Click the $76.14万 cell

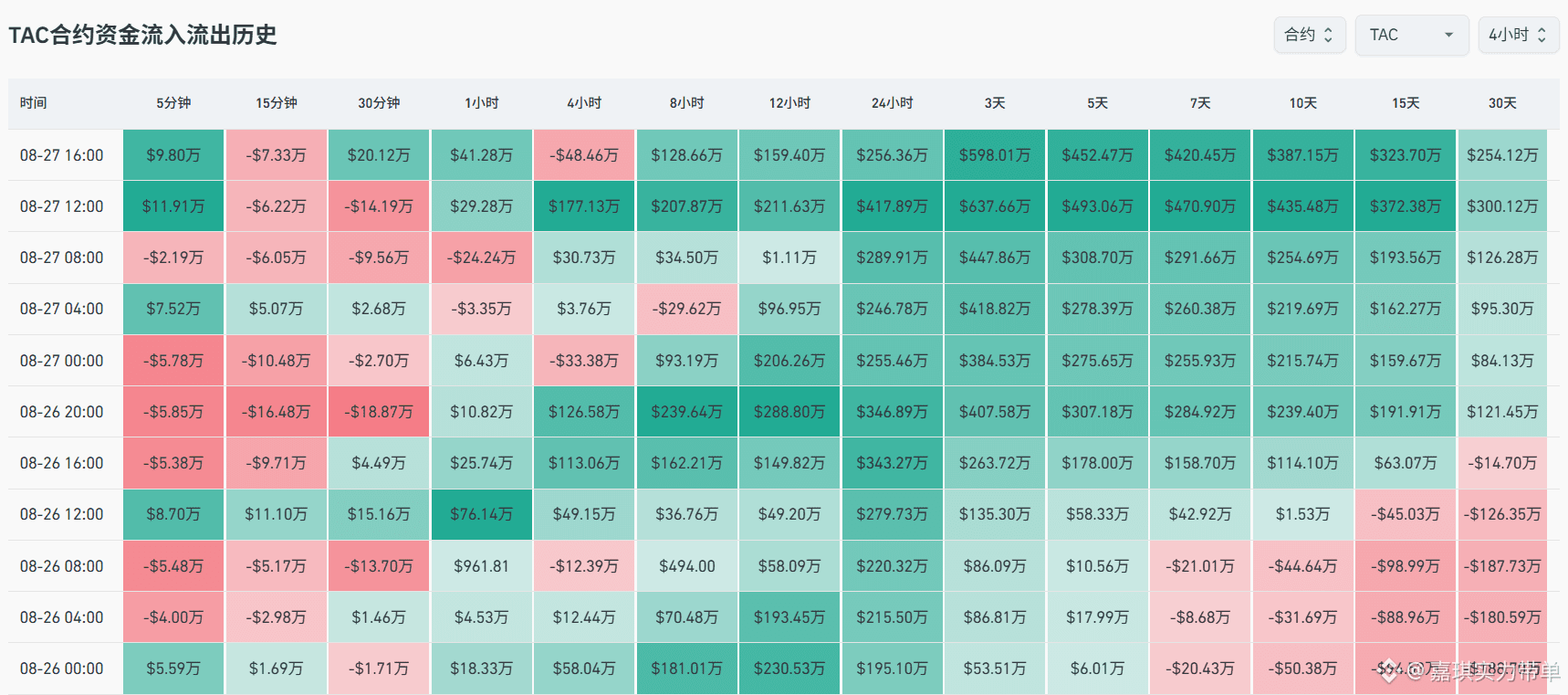click(481, 514)
